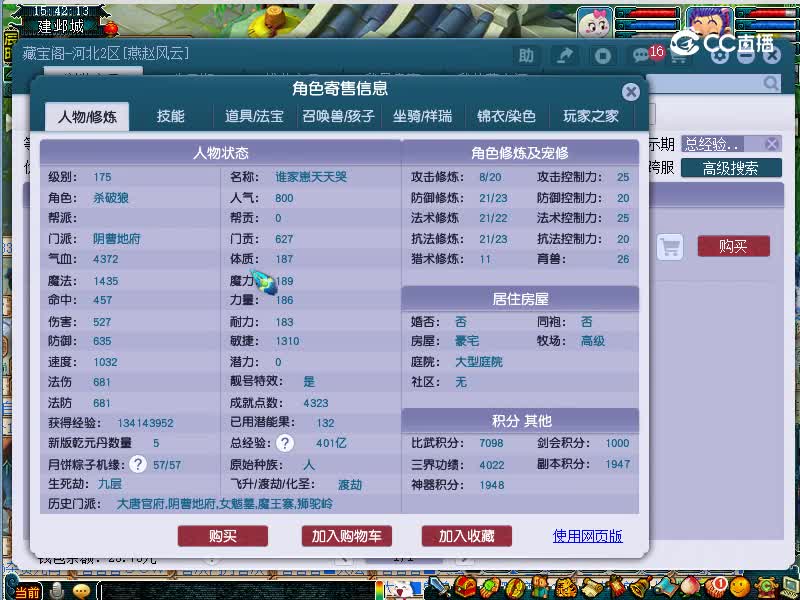Image resolution: width=800 pixels, height=600 pixels.
Task: Click the character's red health bar at top right
Action: 767,13
